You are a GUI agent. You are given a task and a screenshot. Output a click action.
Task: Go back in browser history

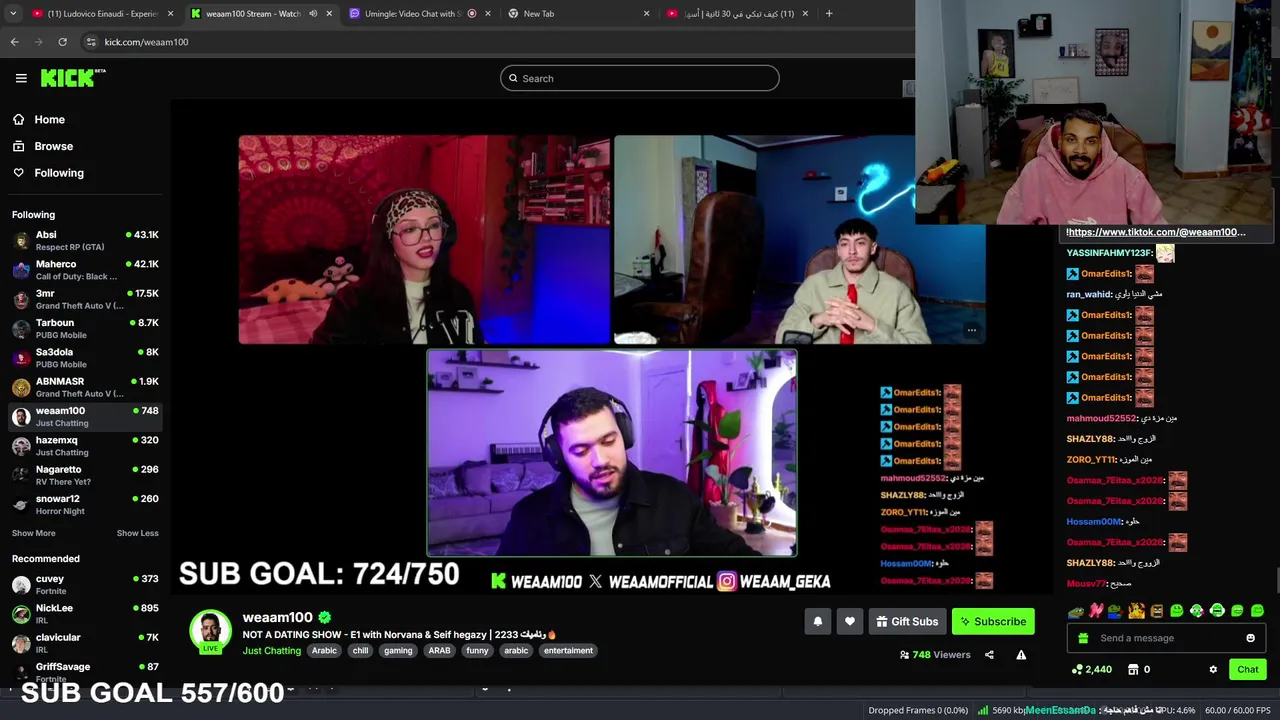14,42
